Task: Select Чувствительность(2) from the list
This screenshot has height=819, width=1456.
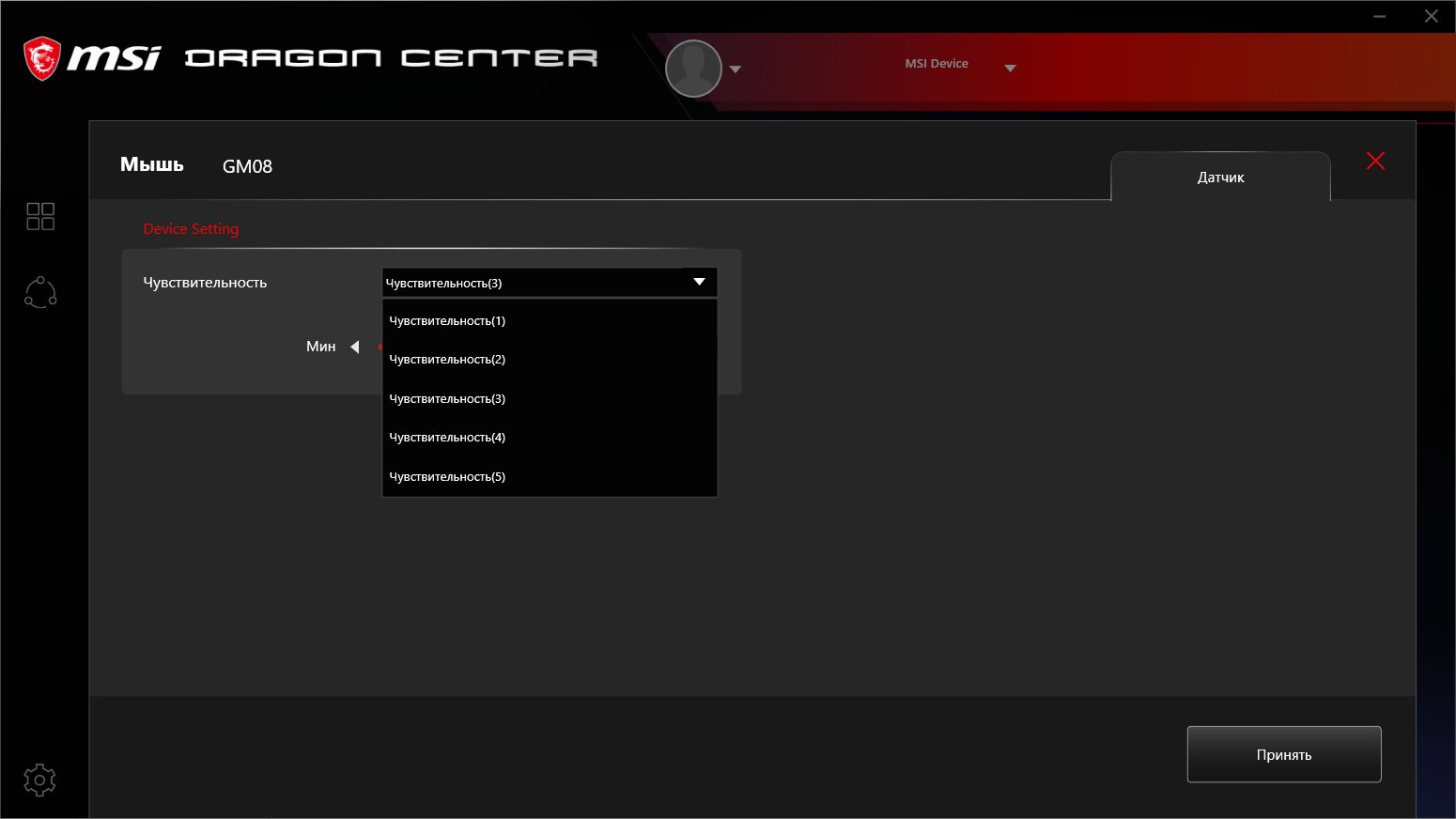Action: click(550, 360)
